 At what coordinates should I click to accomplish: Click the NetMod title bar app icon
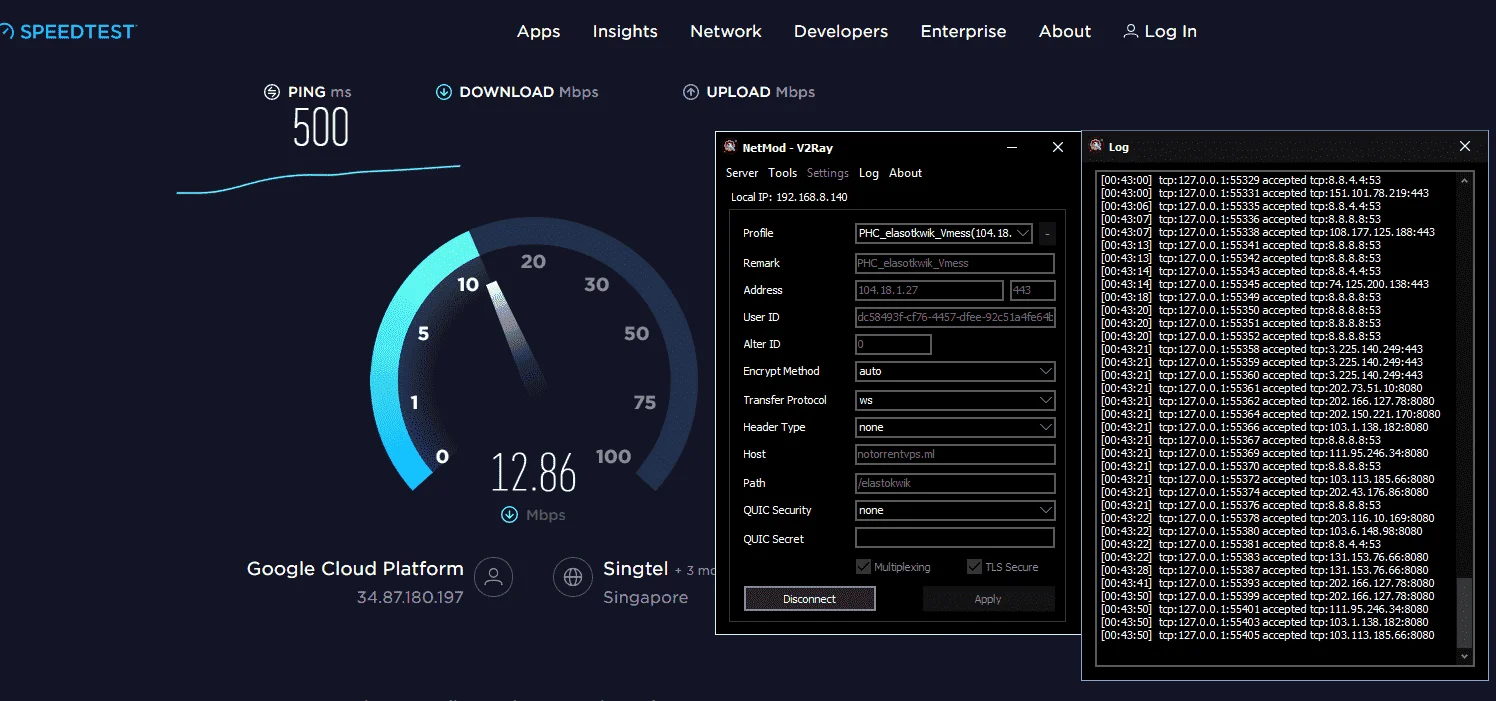[x=730, y=147]
